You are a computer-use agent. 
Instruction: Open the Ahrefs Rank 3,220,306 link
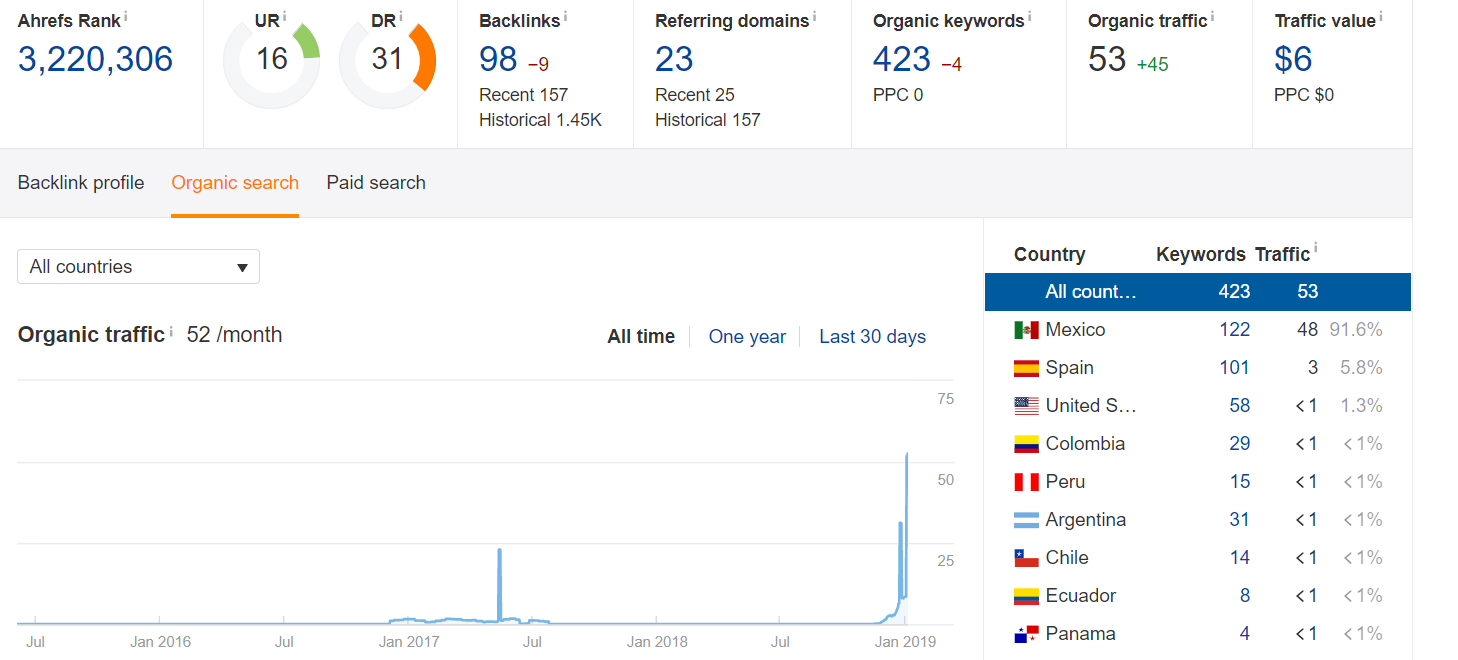pyautogui.click(x=95, y=60)
